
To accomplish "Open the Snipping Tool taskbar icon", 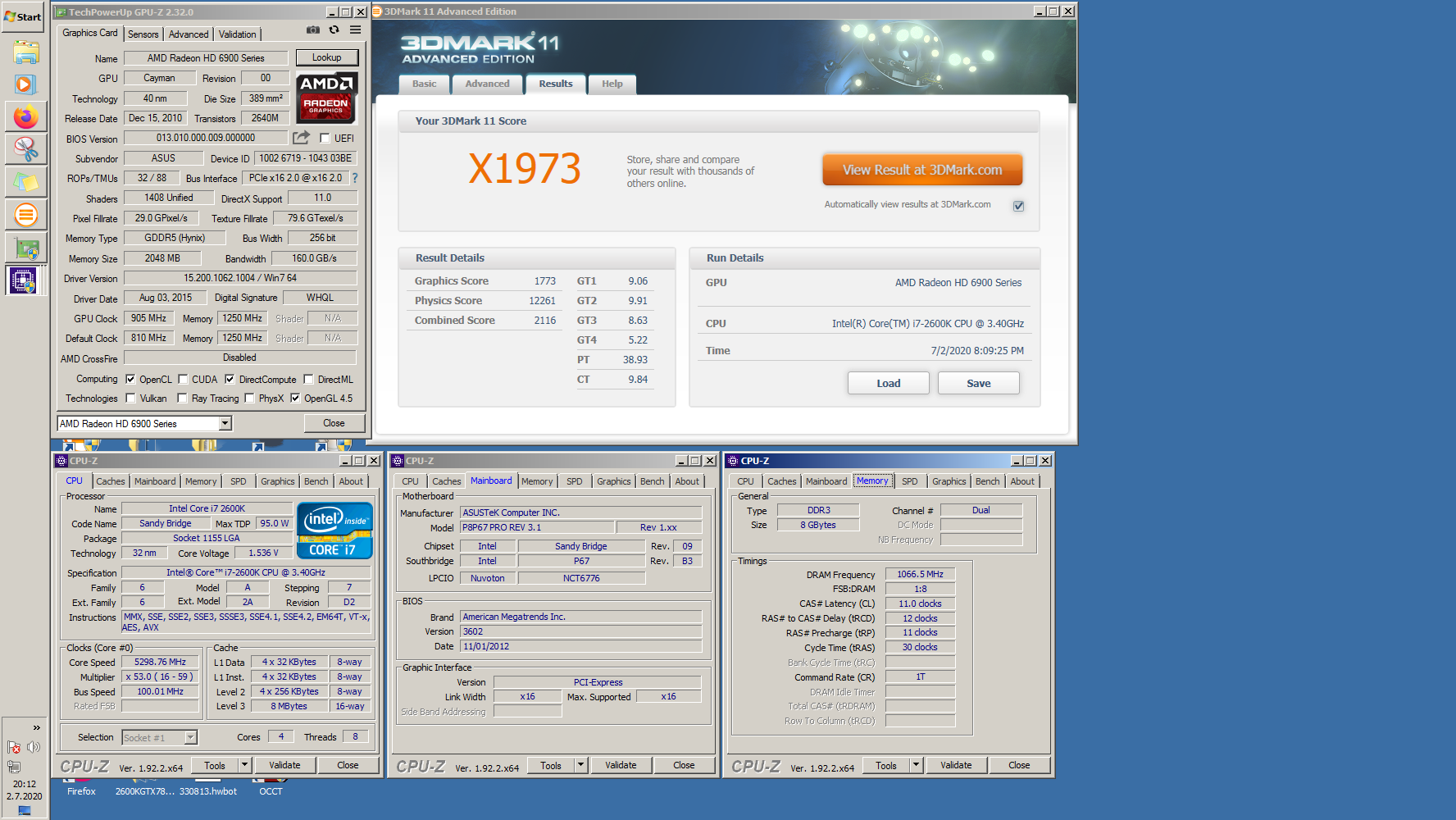I will [26, 149].
